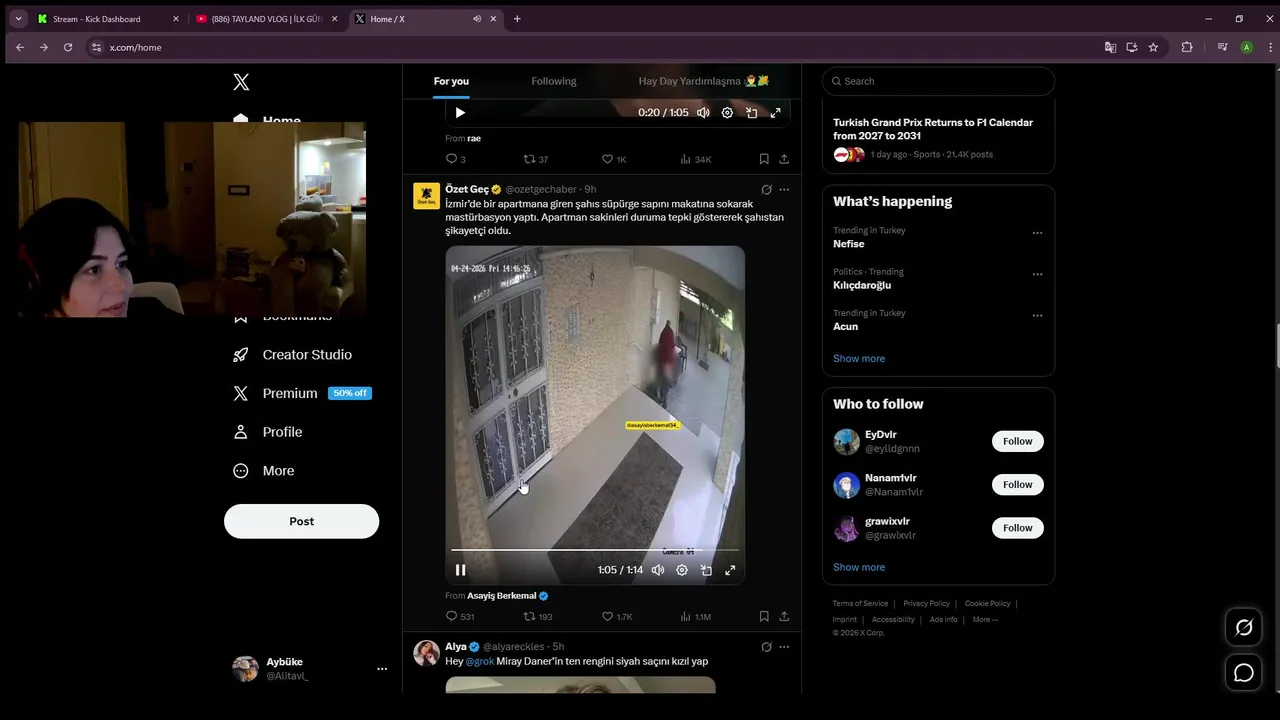The image size is (1280, 720).
Task: Bookmark the Özet Geç post
Action: pyautogui.click(x=764, y=617)
